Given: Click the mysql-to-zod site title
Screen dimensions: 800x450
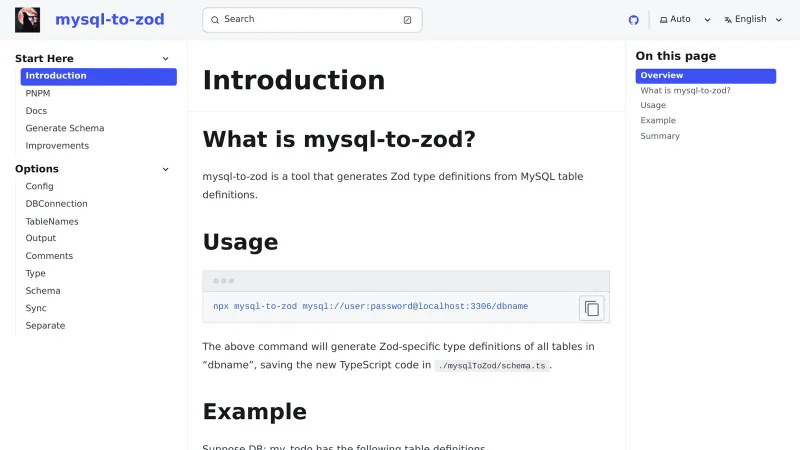Looking at the screenshot, I should tap(110, 20).
